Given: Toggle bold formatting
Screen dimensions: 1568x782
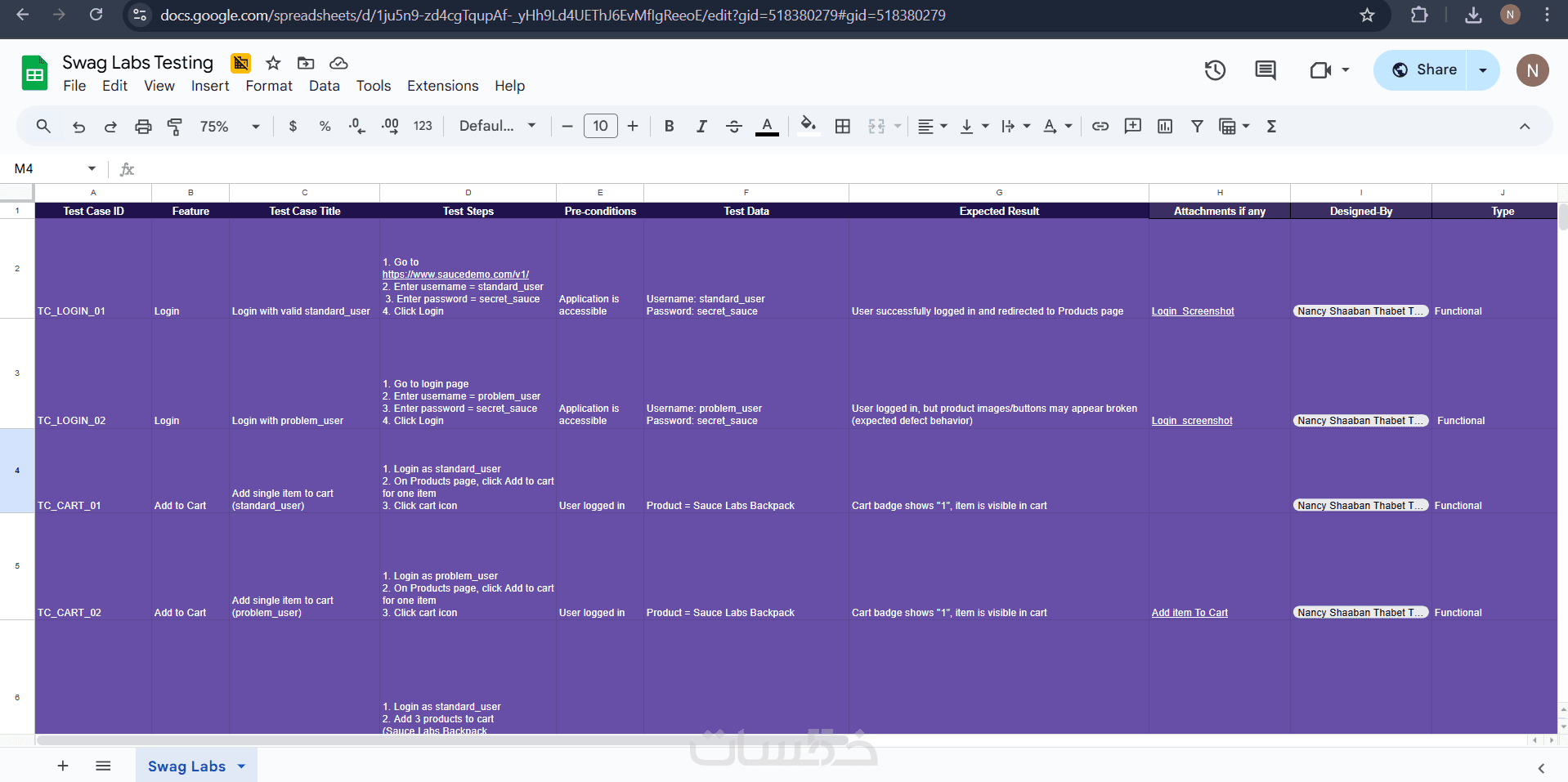Looking at the screenshot, I should coord(670,126).
